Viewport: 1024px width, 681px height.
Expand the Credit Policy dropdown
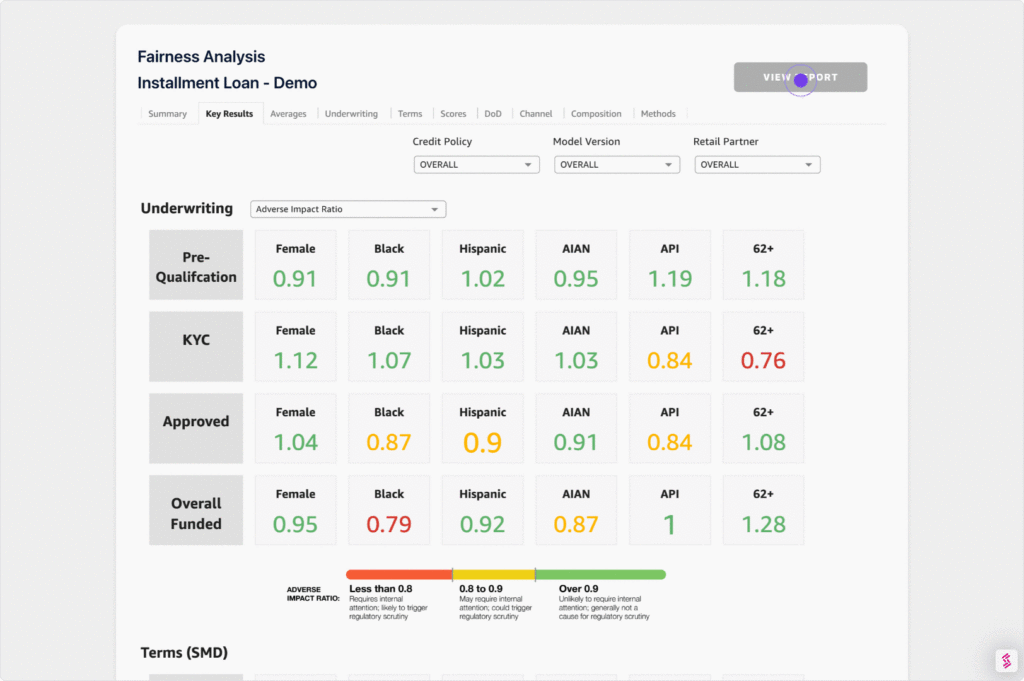coord(477,165)
